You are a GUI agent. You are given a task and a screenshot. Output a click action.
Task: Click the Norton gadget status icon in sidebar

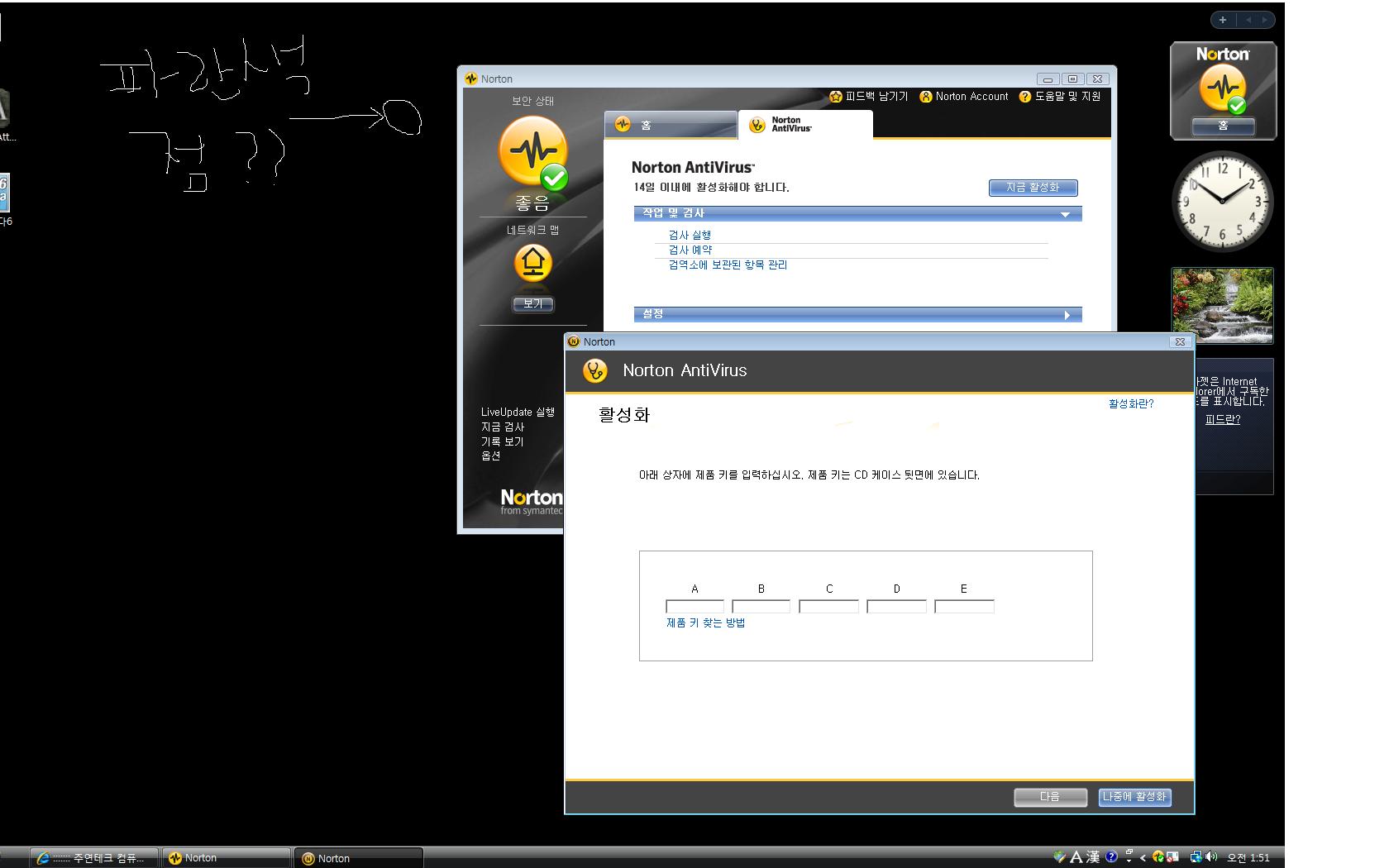(x=1223, y=88)
